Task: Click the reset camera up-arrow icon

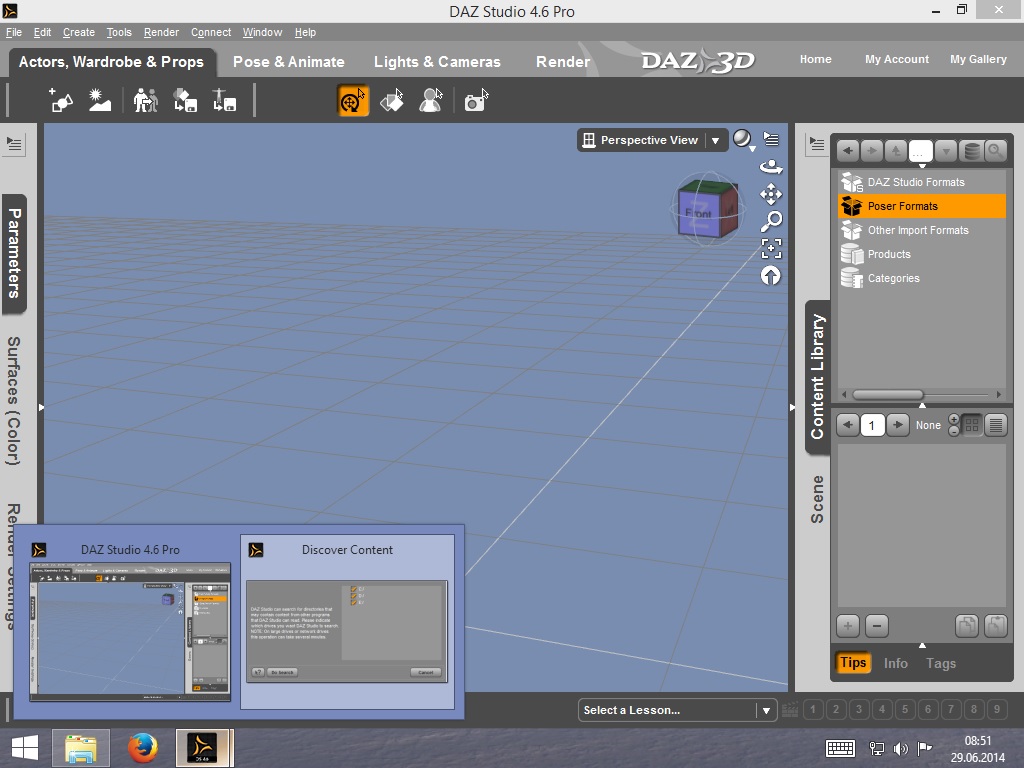Action: pyautogui.click(x=771, y=276)
